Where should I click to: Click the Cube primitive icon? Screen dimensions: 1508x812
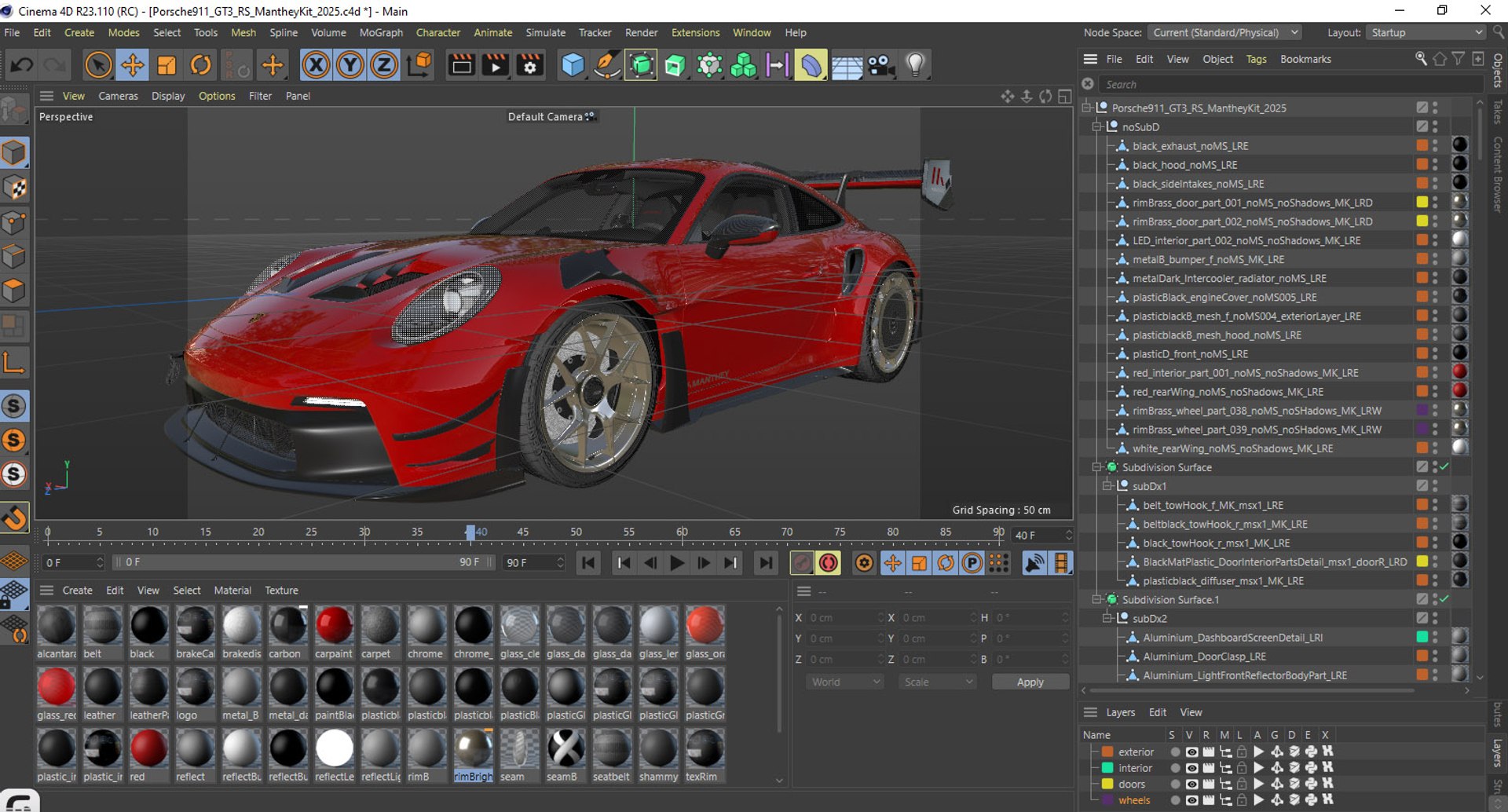pyautogui.click(x=573, y=64)
